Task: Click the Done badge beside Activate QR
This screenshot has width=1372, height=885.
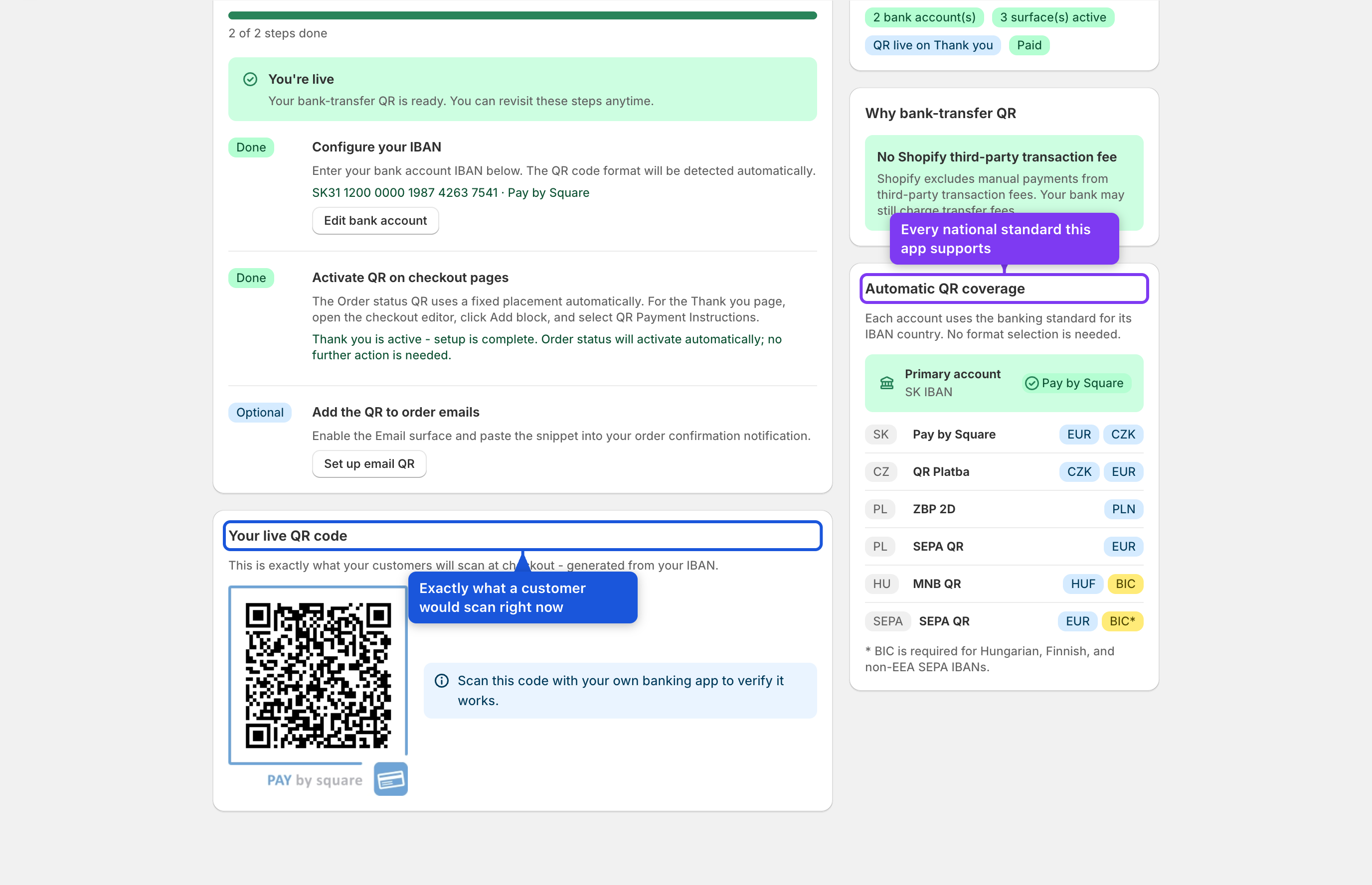Action: coord(251,278)
